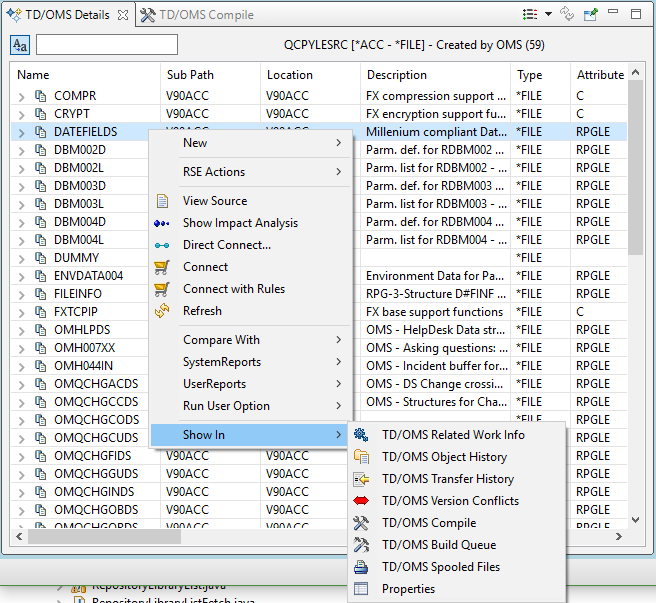Select Show Impact Analysis
Viewport: 656px width, 603px height.
coord(240,223)
